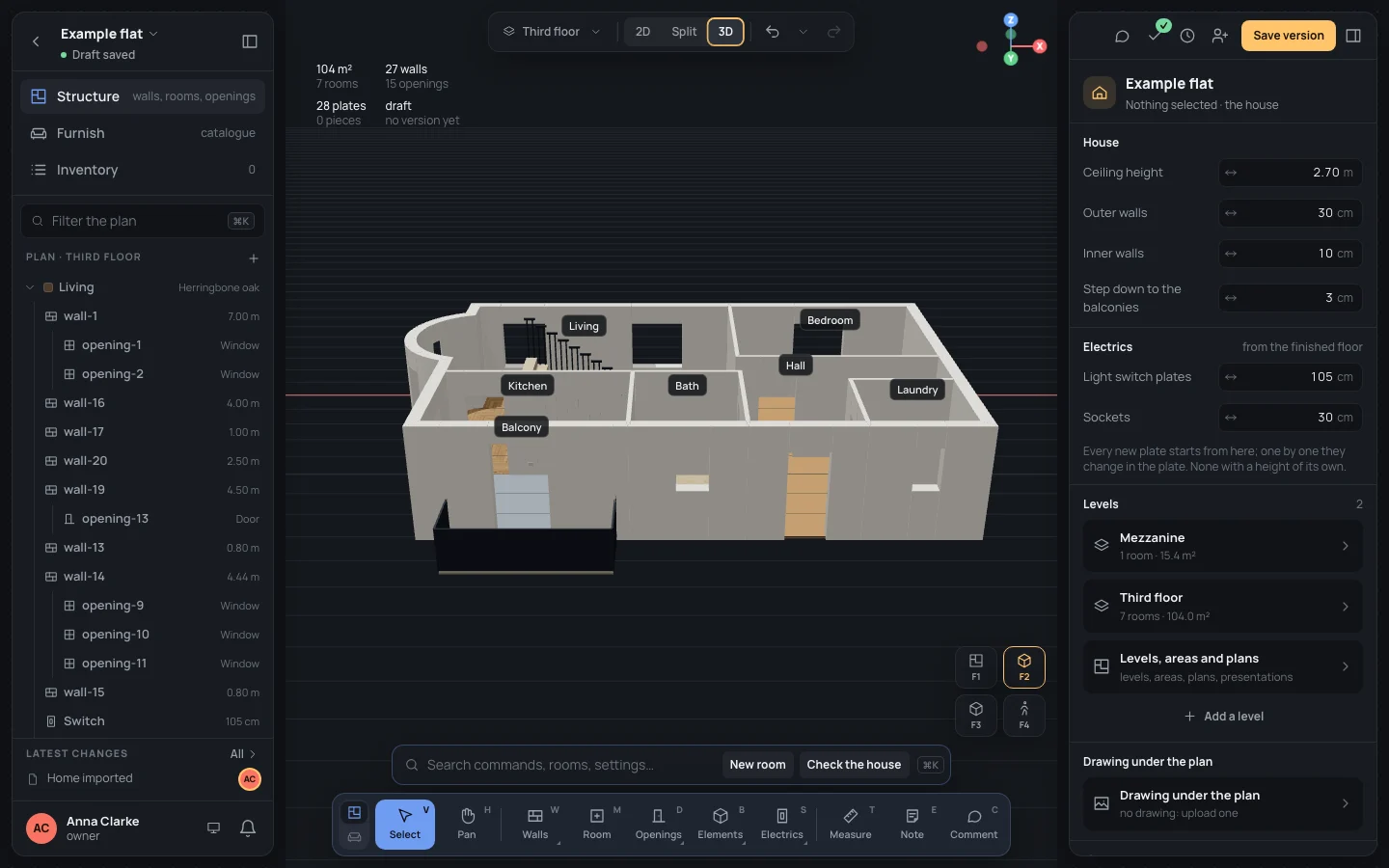Open version history clock icon
The width and height of the screenshot is (1389, 868).
(1187, 36)
